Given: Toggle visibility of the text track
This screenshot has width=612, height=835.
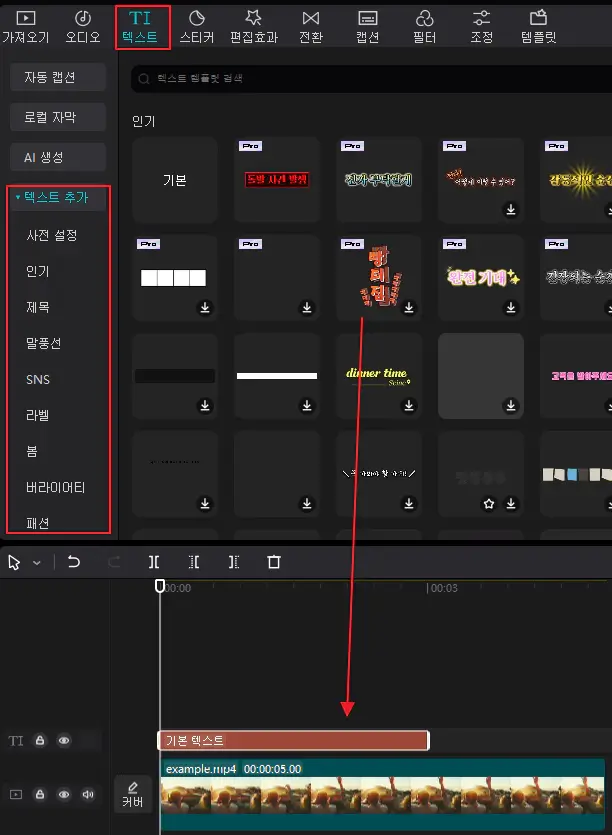Looking at the screenshot, I should [64, 741].
